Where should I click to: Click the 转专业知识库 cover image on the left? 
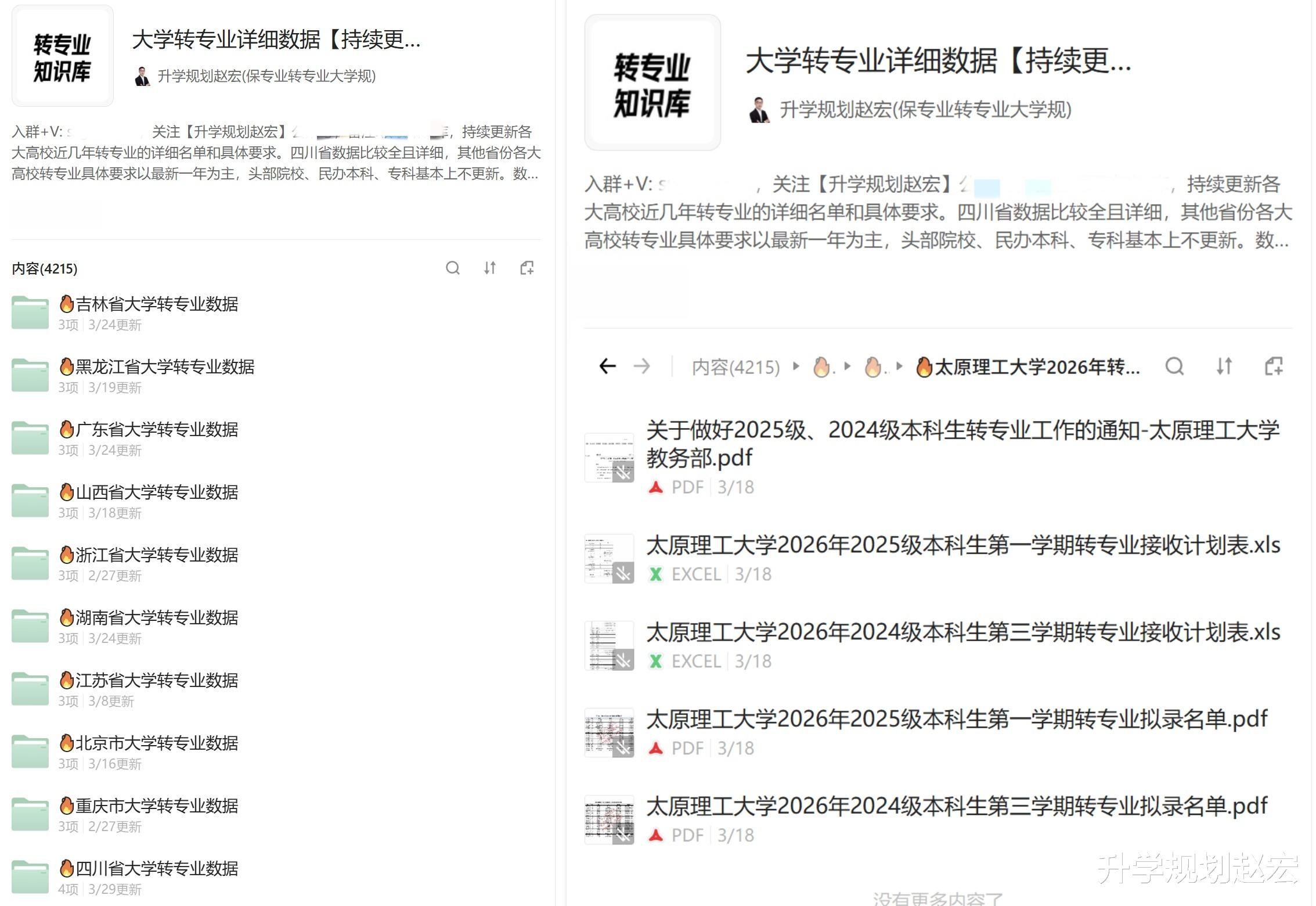[x=63, y=56]
